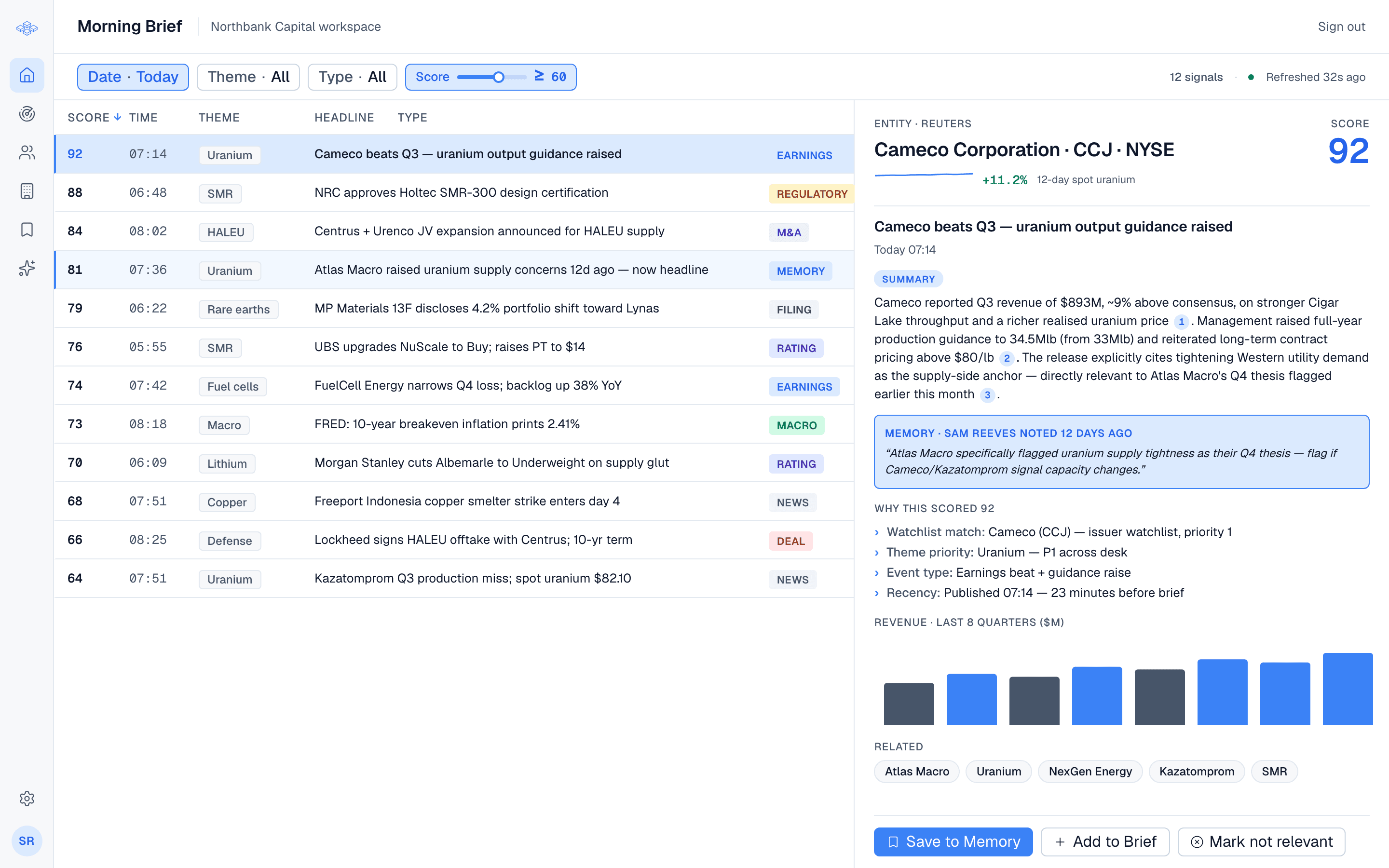Open settings gear in sidebar

27,799
